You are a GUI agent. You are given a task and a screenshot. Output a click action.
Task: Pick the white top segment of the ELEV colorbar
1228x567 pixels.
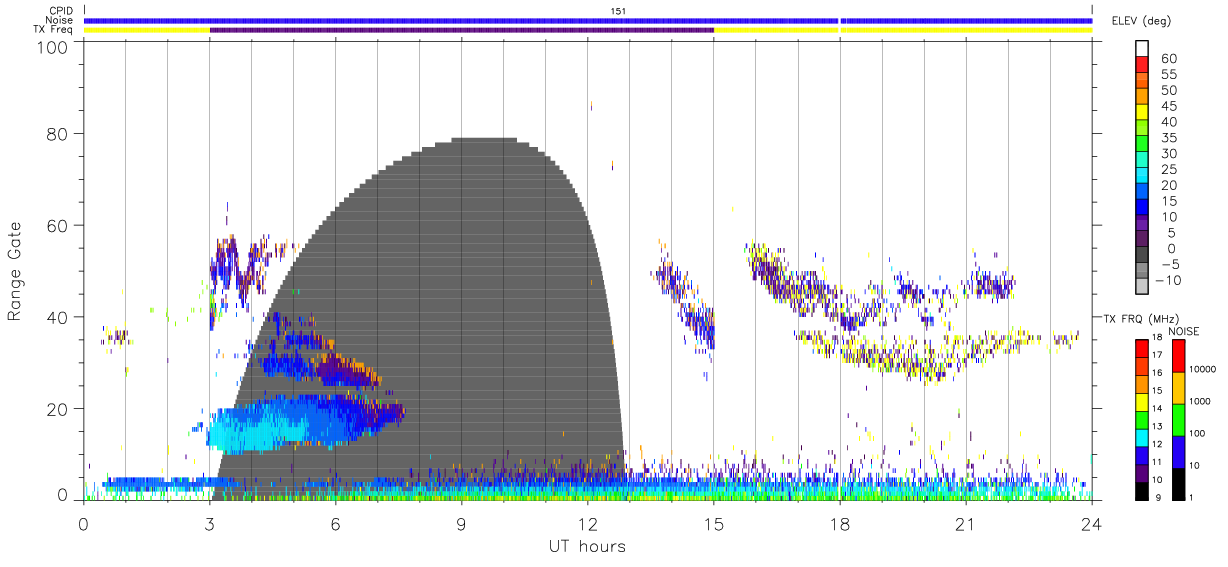pos(1141,47)
